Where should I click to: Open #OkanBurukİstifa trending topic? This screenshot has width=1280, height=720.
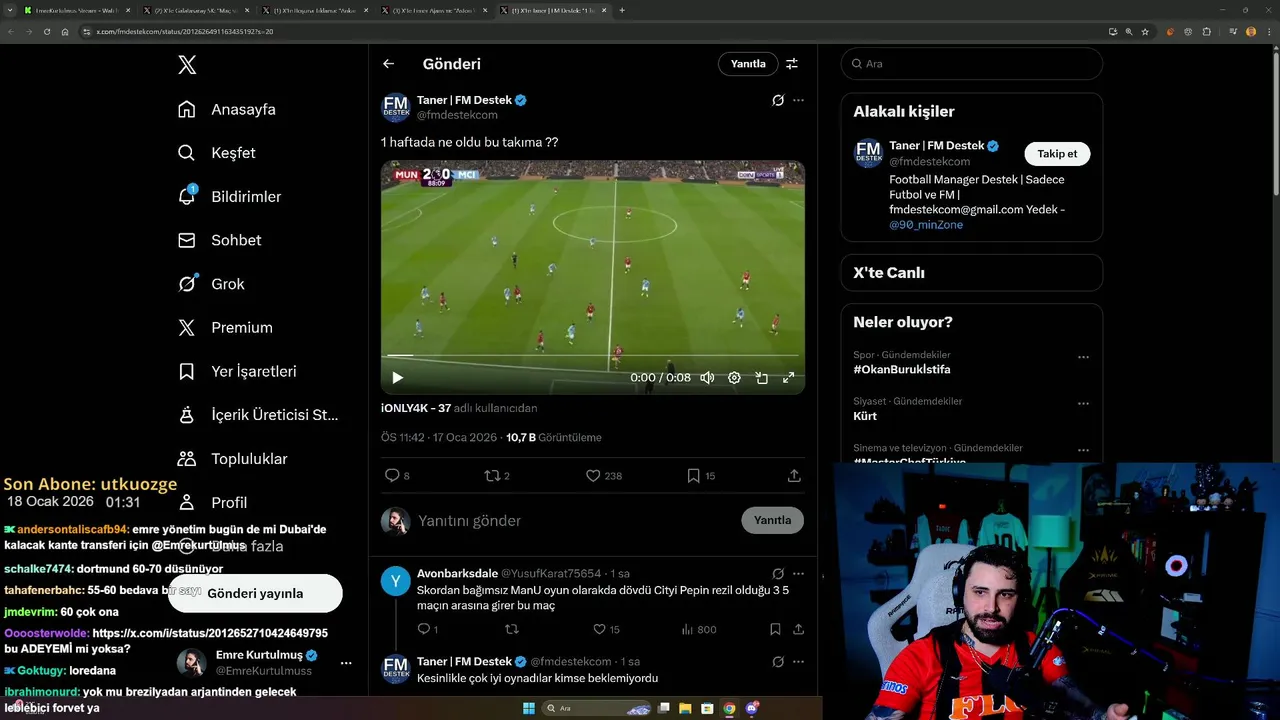902,370
